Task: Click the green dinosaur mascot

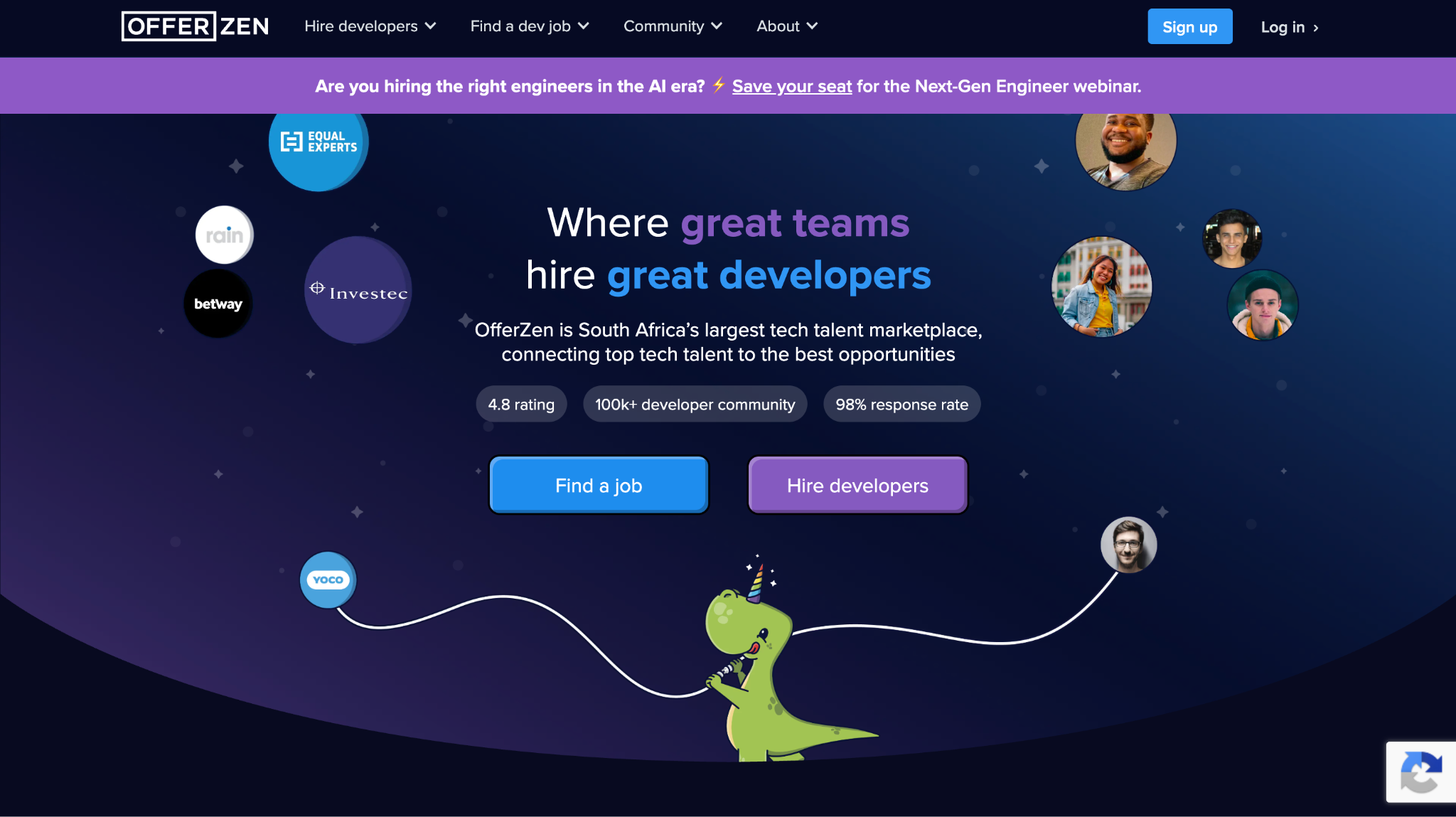Action: pyautogui.click(x=775, y=668)
